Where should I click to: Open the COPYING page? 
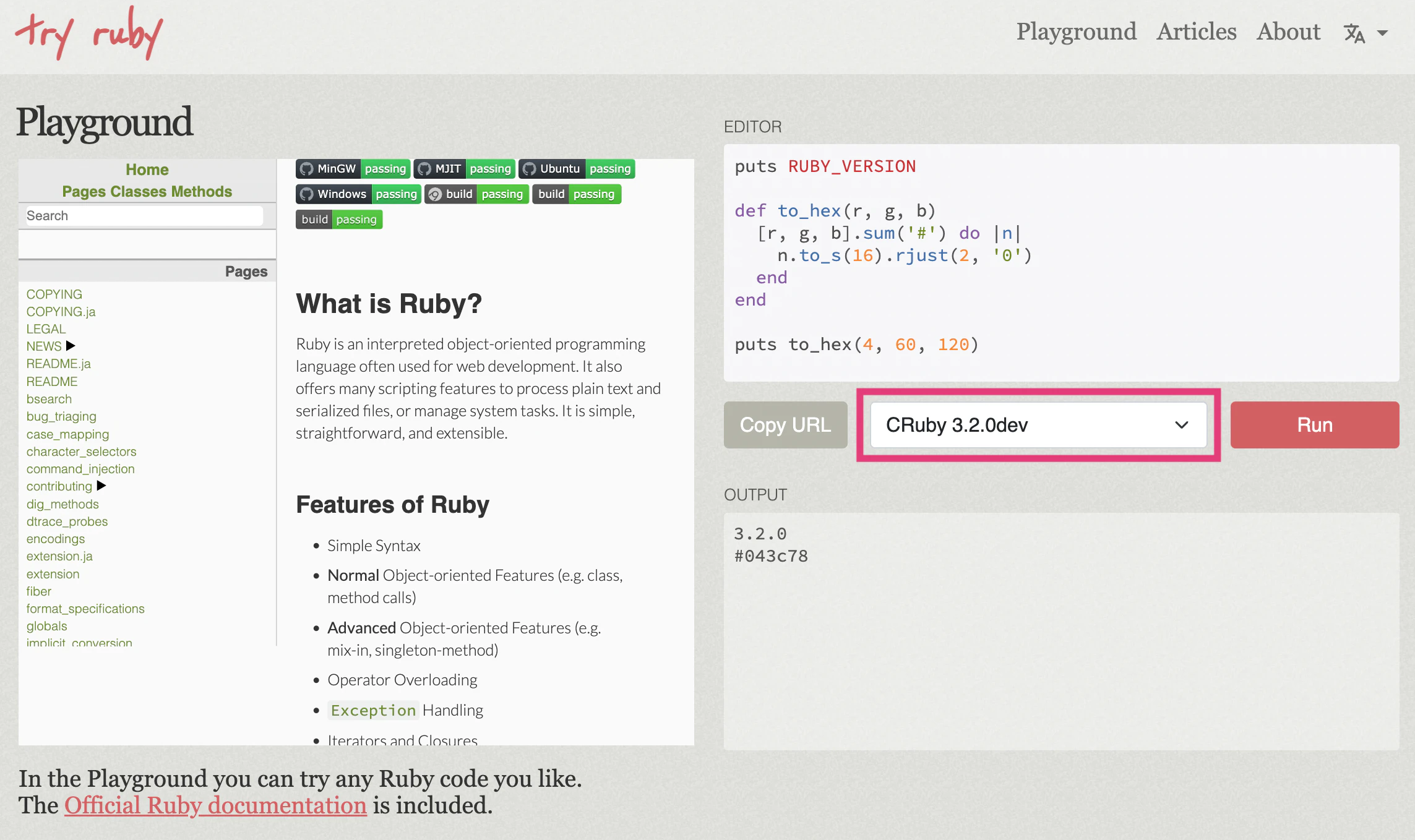click(x=54, y=294)
